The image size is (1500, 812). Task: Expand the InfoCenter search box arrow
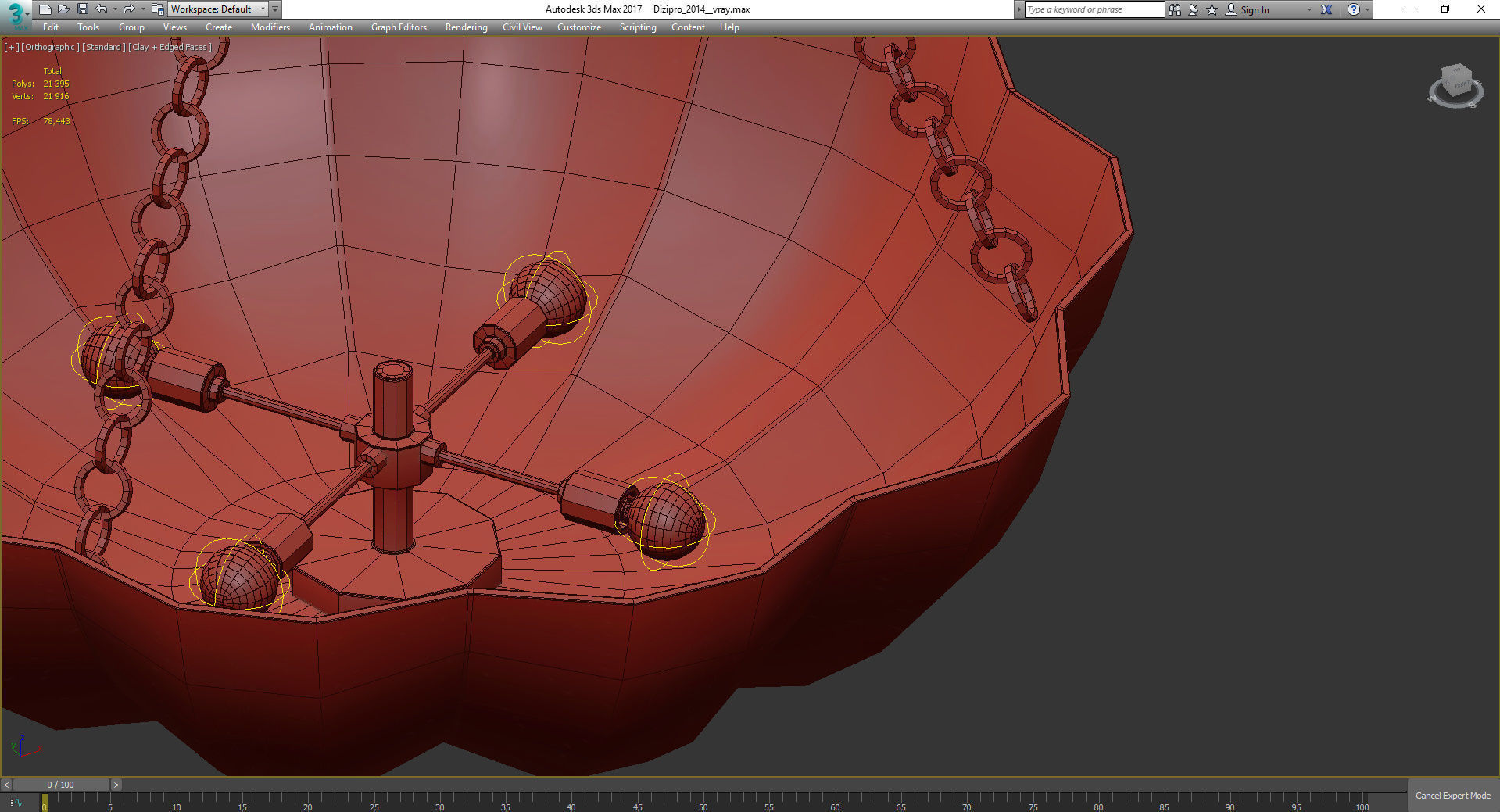click(x=1018, y=9)
